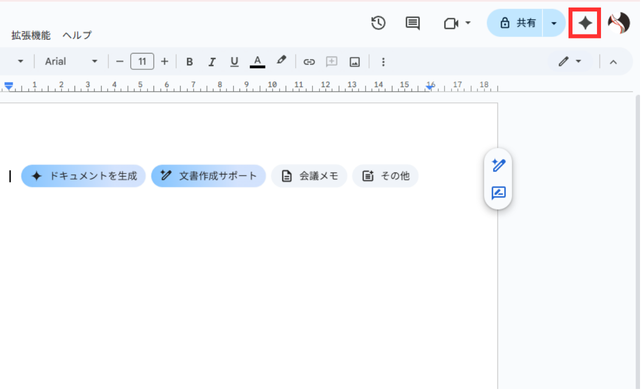Click the vertical scrollbar

coord(638,241)
